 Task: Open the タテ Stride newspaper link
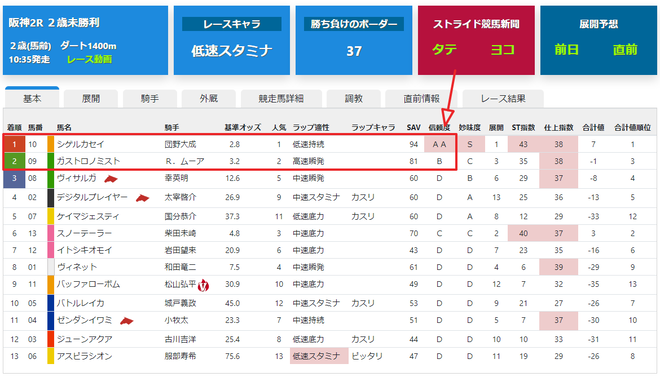click(x=444, y=50)
